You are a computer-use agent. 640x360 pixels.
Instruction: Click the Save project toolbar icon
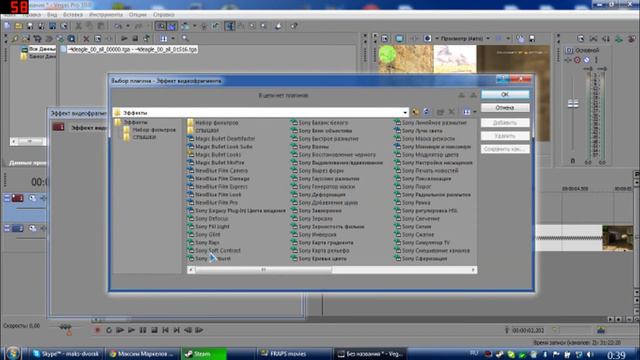pyautogui.click(x=30, y=26)
